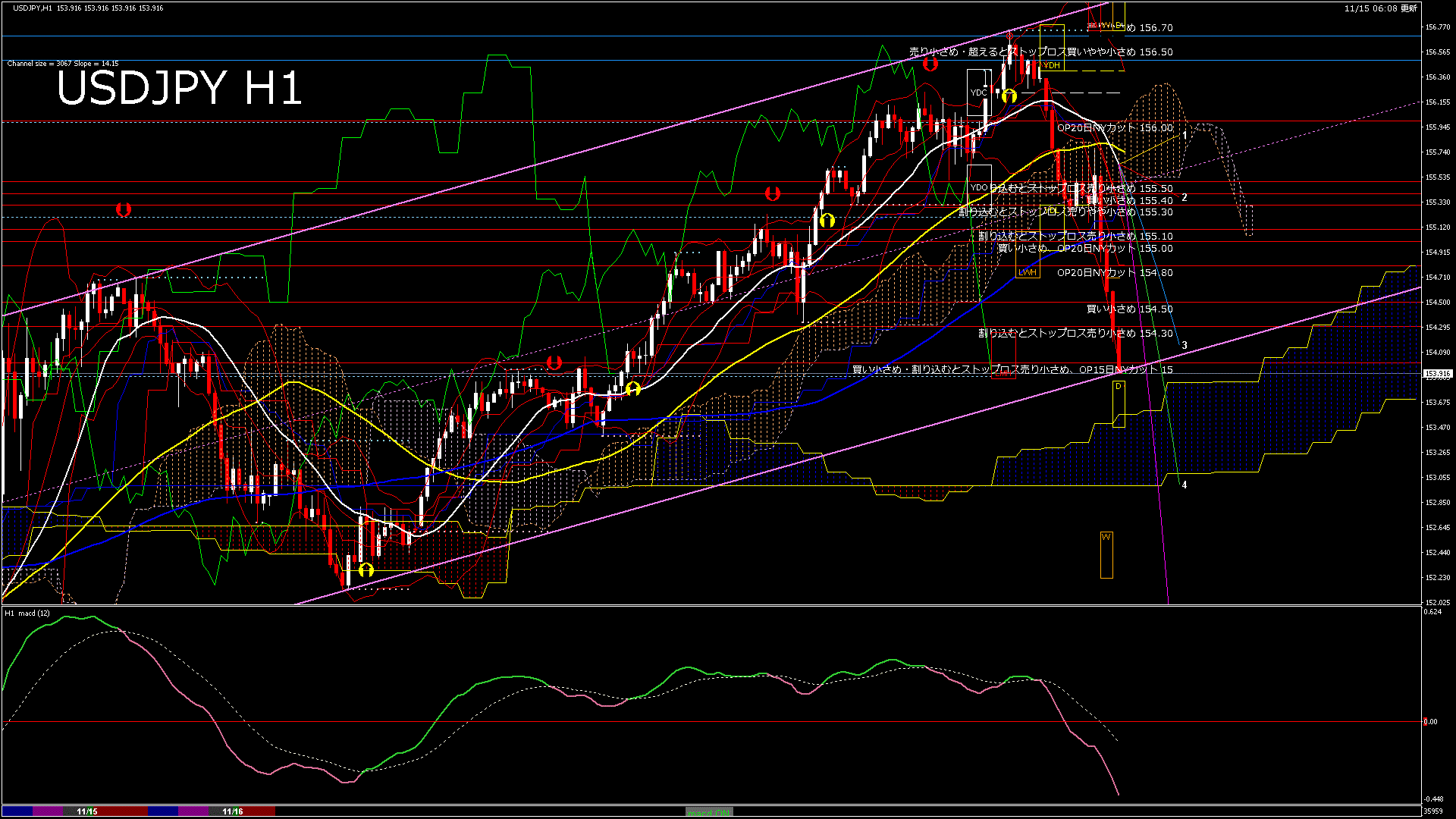Click projection line label number 3
The height and width of the screenshot is (819, 1456).
pyautogui.click(x=1185, y=346)
